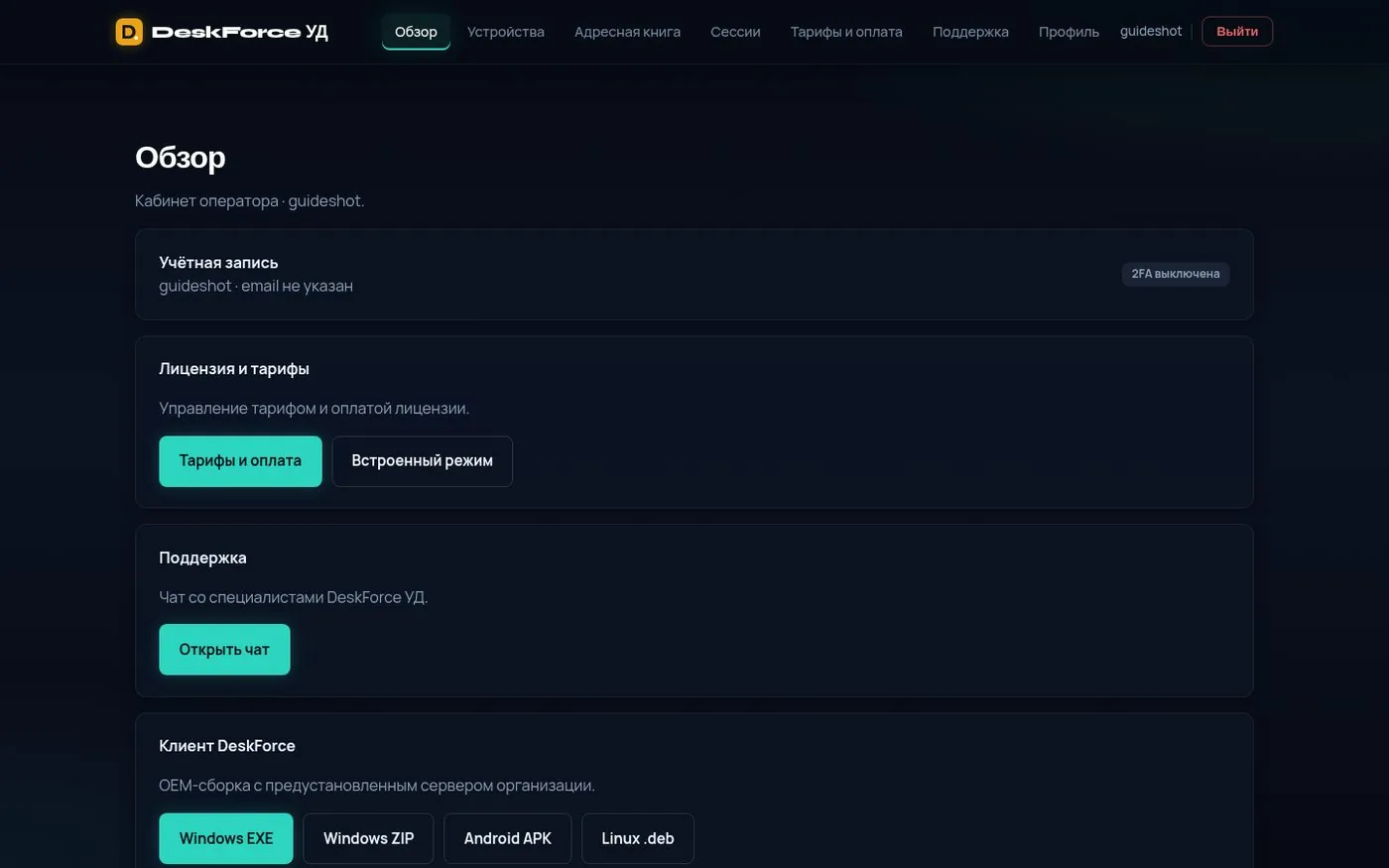
Task: Go to Поддержка in the top navigation
Action: 970,32
